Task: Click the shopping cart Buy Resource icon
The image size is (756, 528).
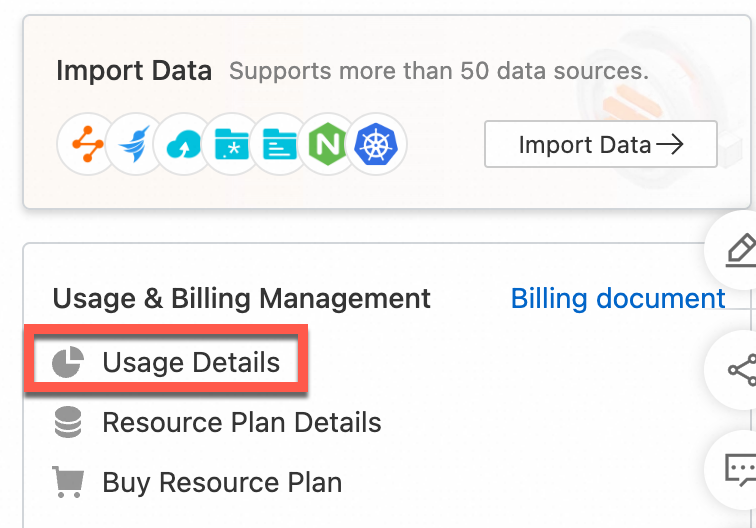Action: [67, 482]
